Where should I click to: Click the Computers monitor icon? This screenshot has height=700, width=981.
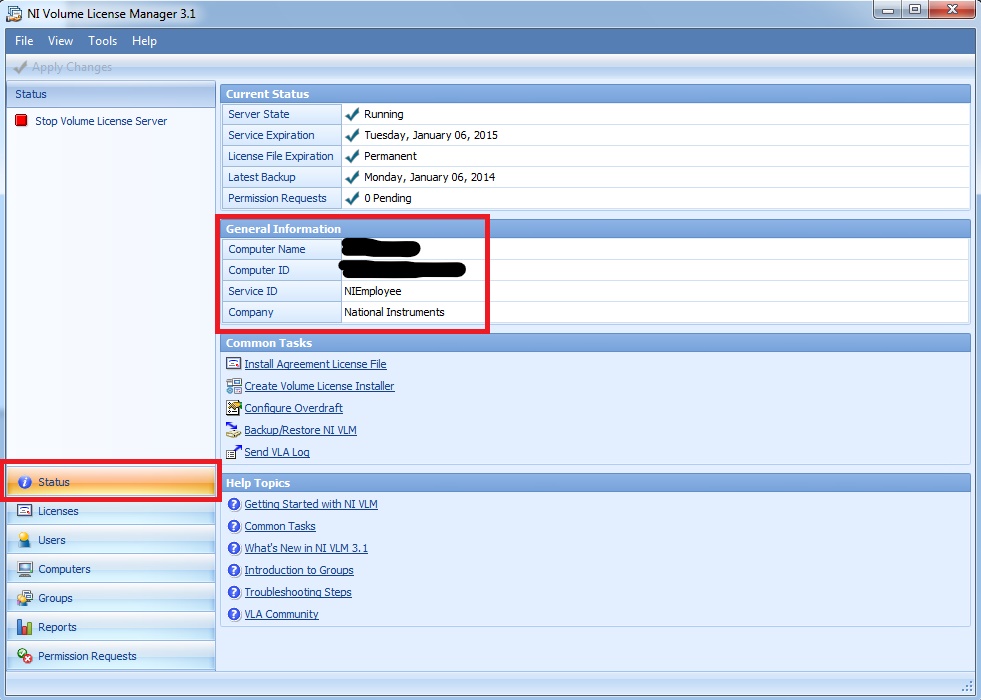pyautogui.click(x=24, y=569)
